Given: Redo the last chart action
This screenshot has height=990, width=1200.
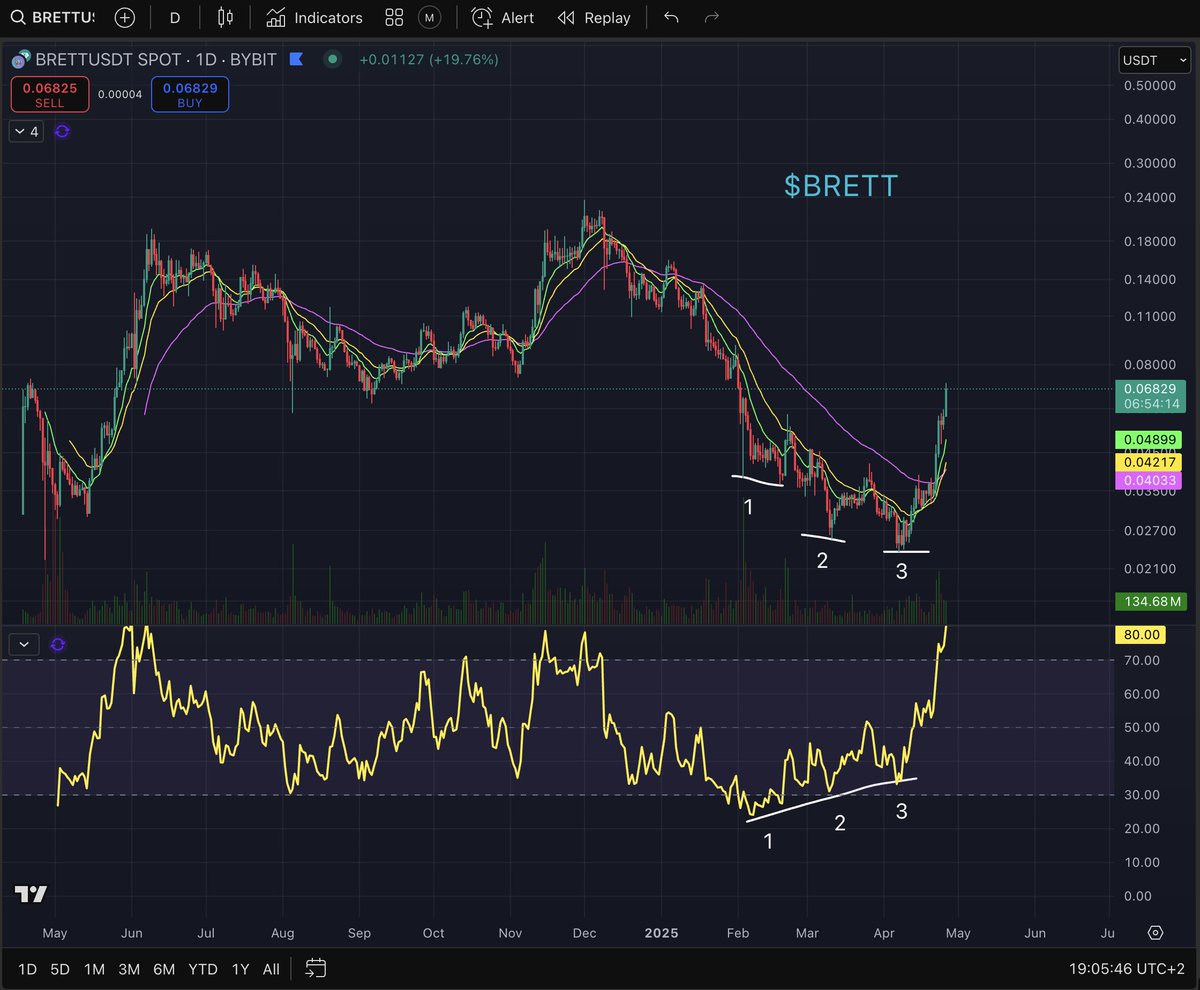Looking at the screenshot, I should (x=712, y=18).
